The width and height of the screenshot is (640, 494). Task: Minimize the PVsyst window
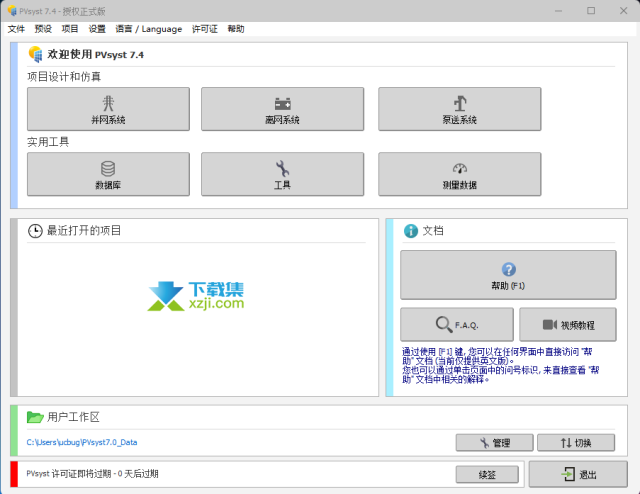point(558,11)
